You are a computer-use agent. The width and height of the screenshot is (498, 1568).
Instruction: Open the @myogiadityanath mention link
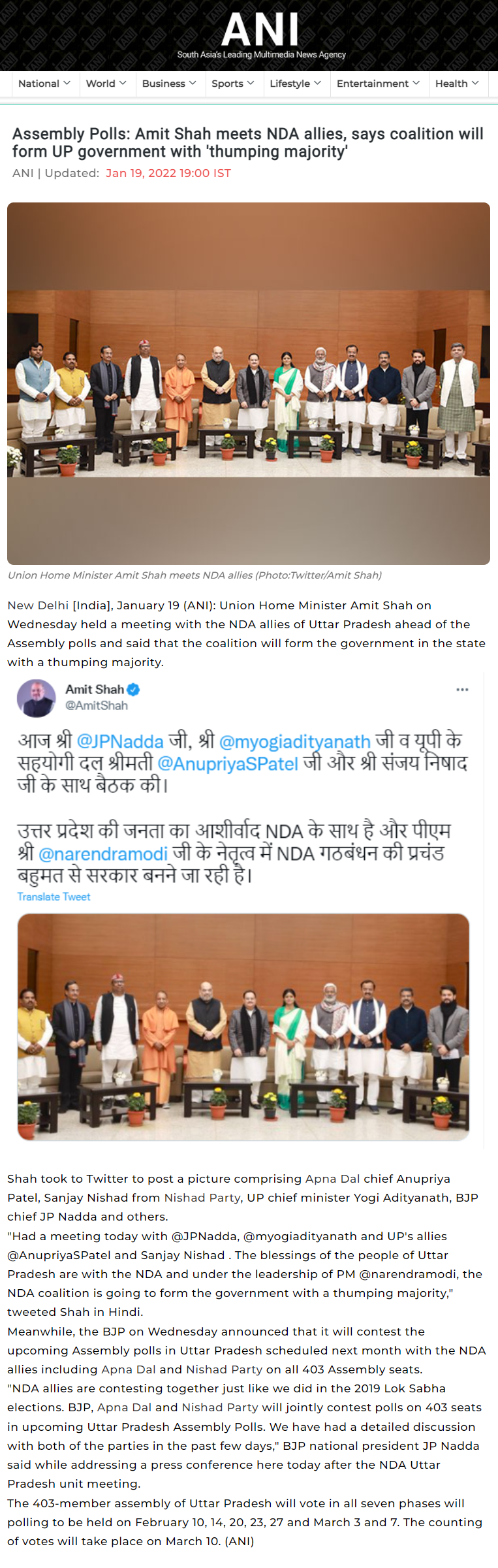pyautogui.click(x=295, y=742)
